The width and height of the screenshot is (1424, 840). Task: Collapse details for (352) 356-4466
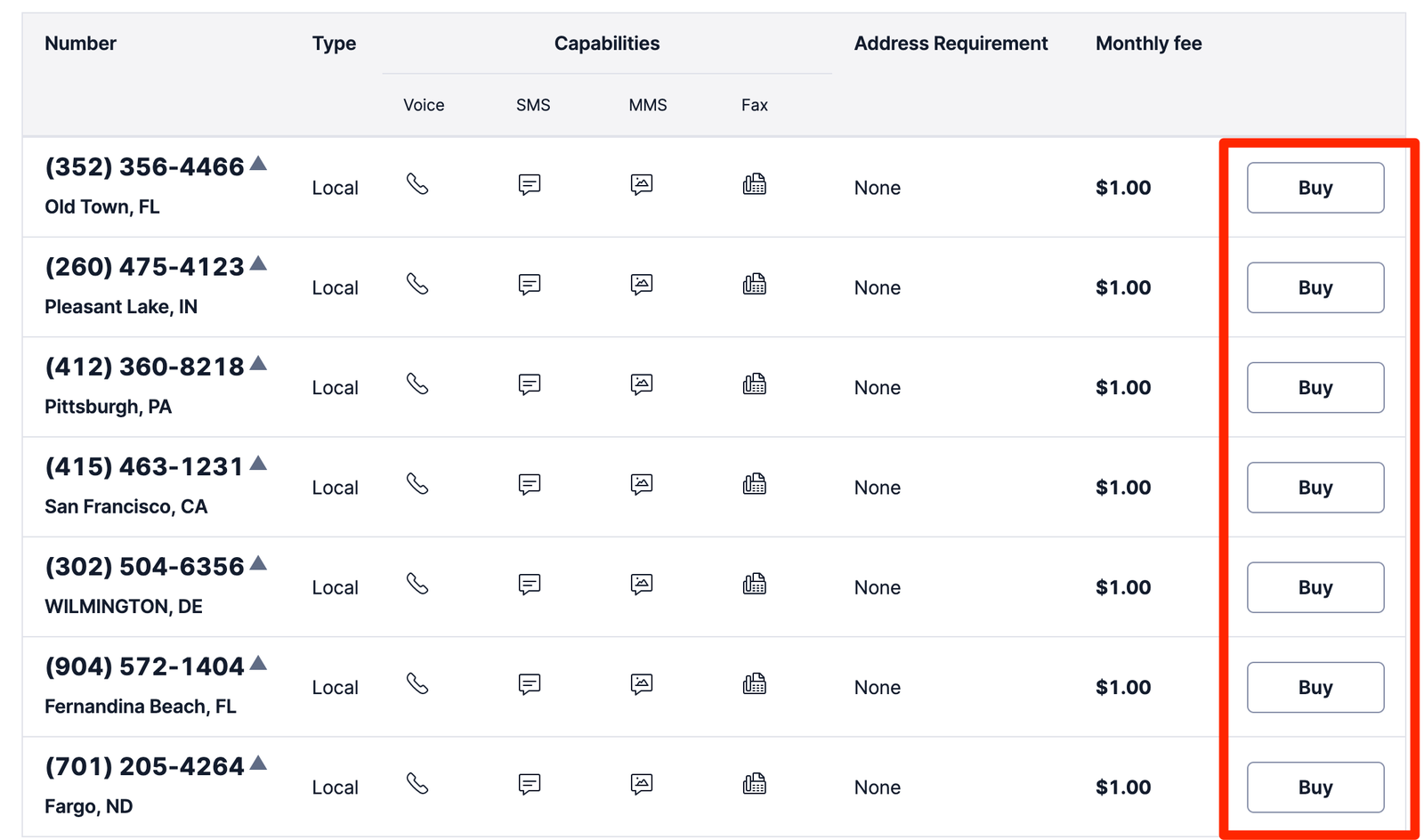257,163
